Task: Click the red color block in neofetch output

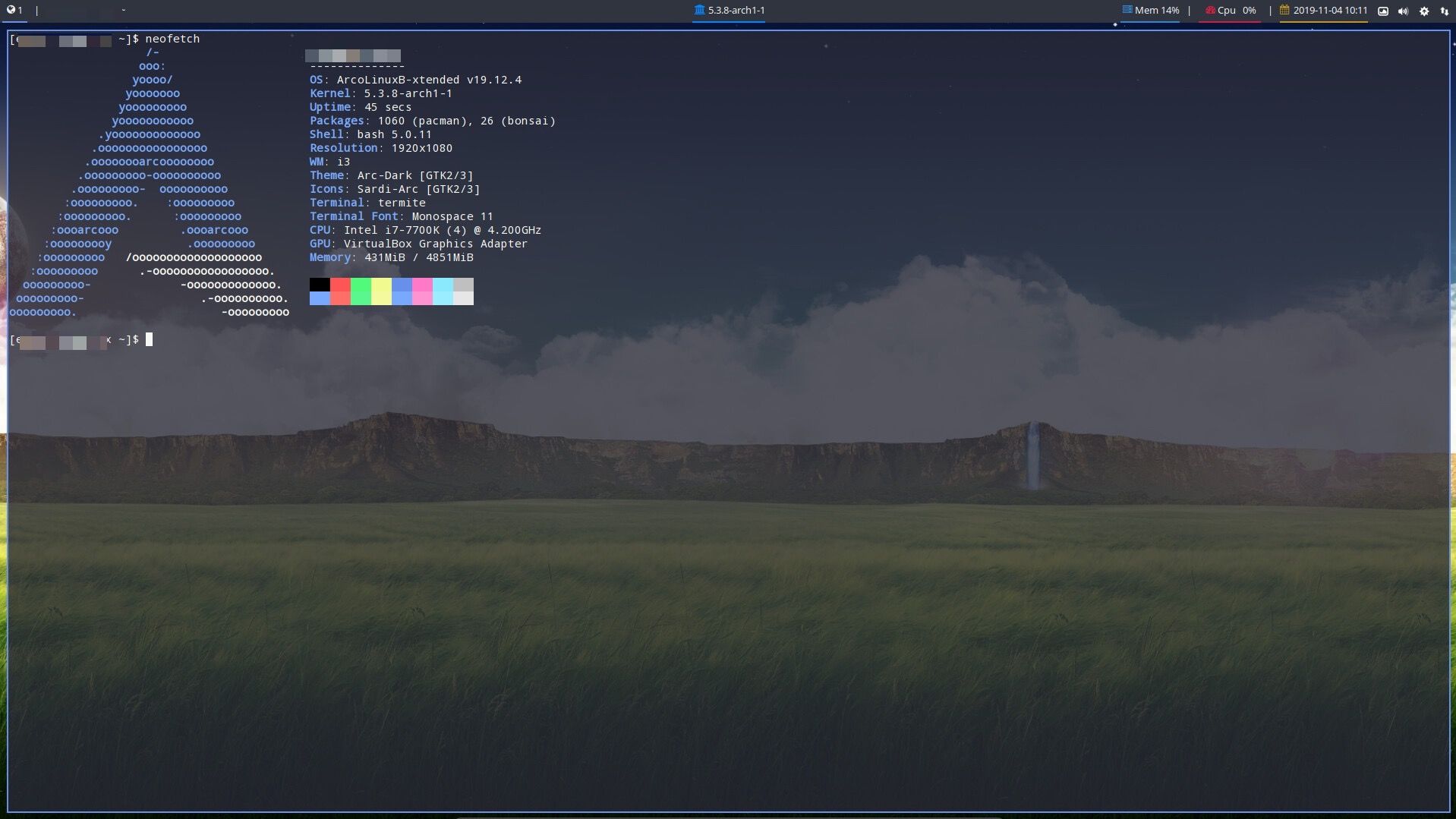Action: [340, 291]
